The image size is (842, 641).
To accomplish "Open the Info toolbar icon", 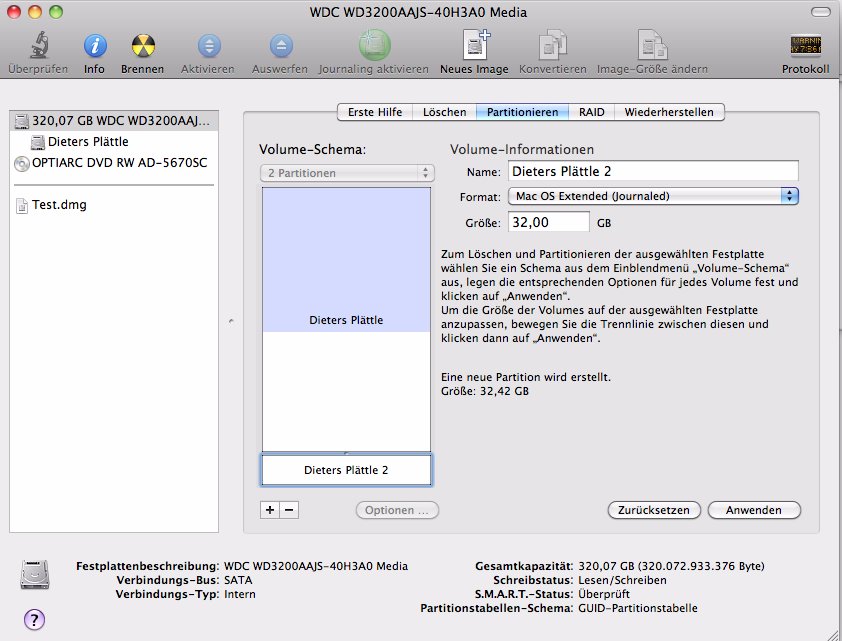I will click(x=94, y=46).
